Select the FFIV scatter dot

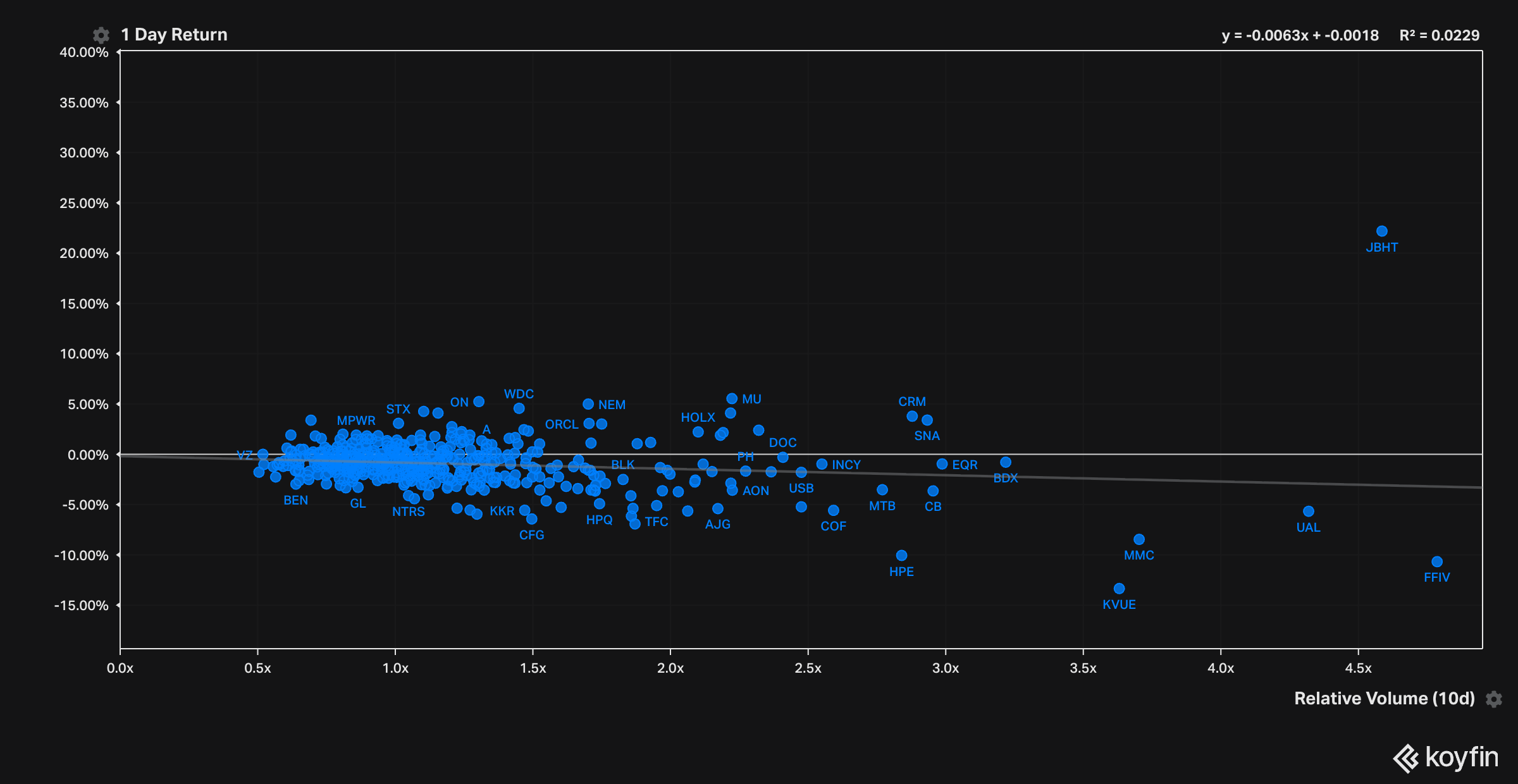(x=1436, y=561)
